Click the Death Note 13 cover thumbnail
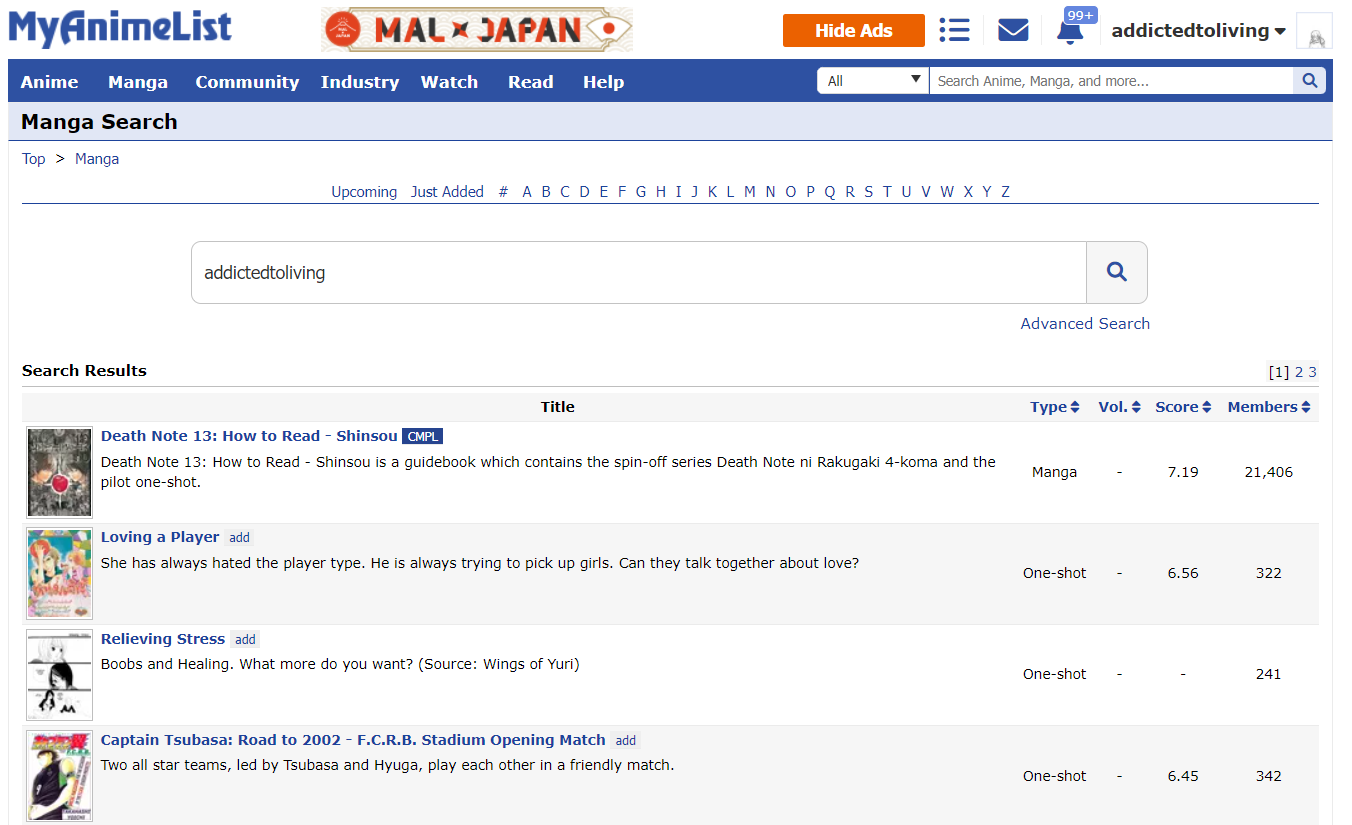Viewport: 1352px width, 825px height. click(x=60, y=472)
